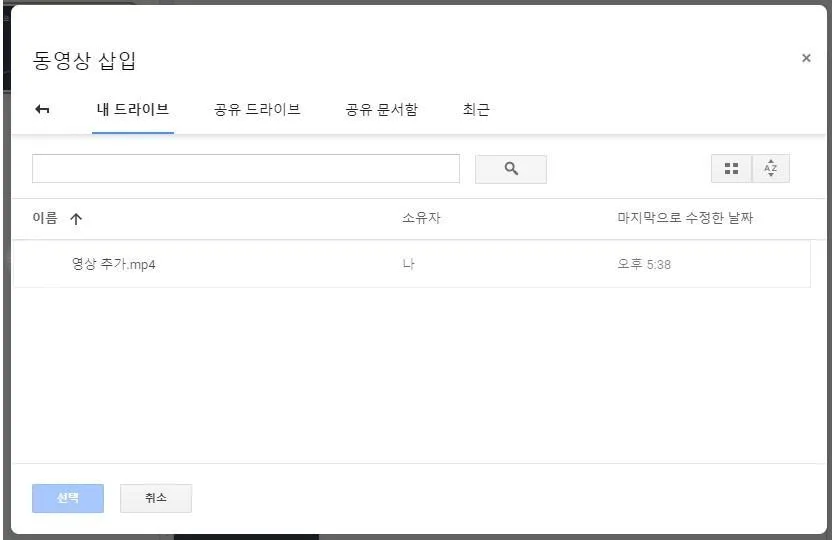Switch to the 공유 문서함 tab
The image size is (832, 540).
[x=382, y=110]
